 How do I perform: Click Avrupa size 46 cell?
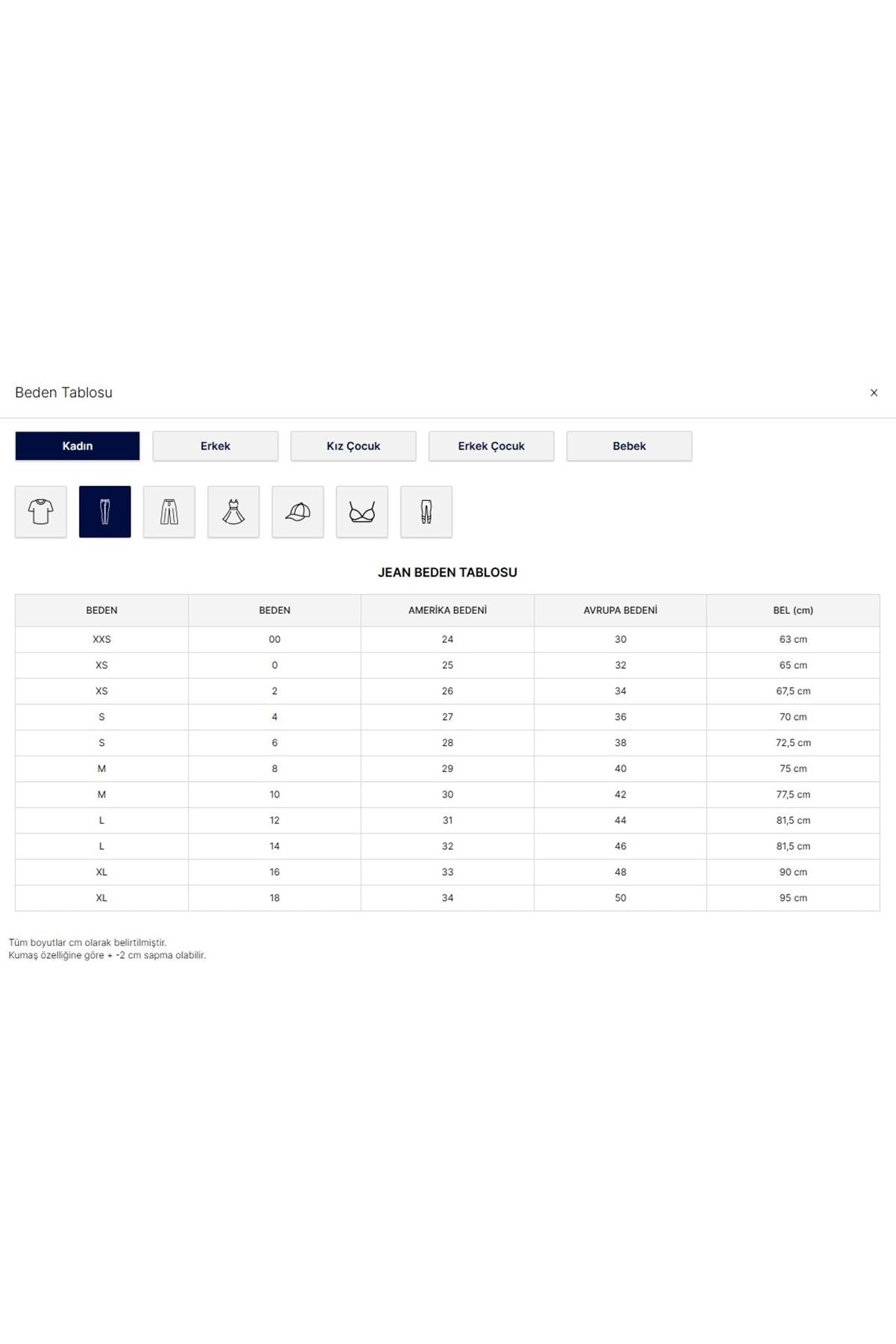(x=620, y=846)
